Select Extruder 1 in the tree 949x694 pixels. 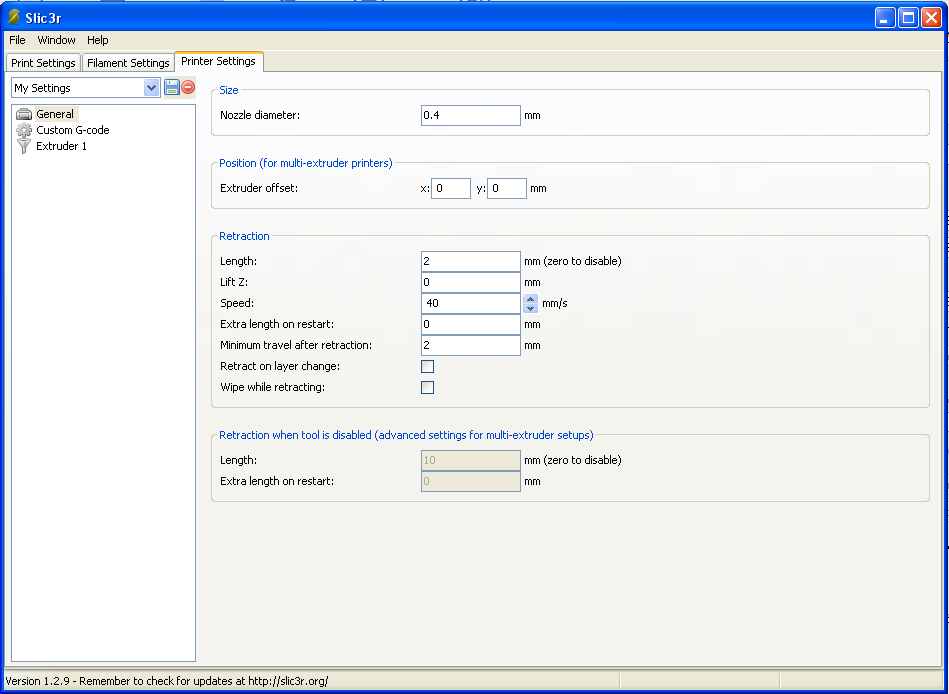pos(61,146)
